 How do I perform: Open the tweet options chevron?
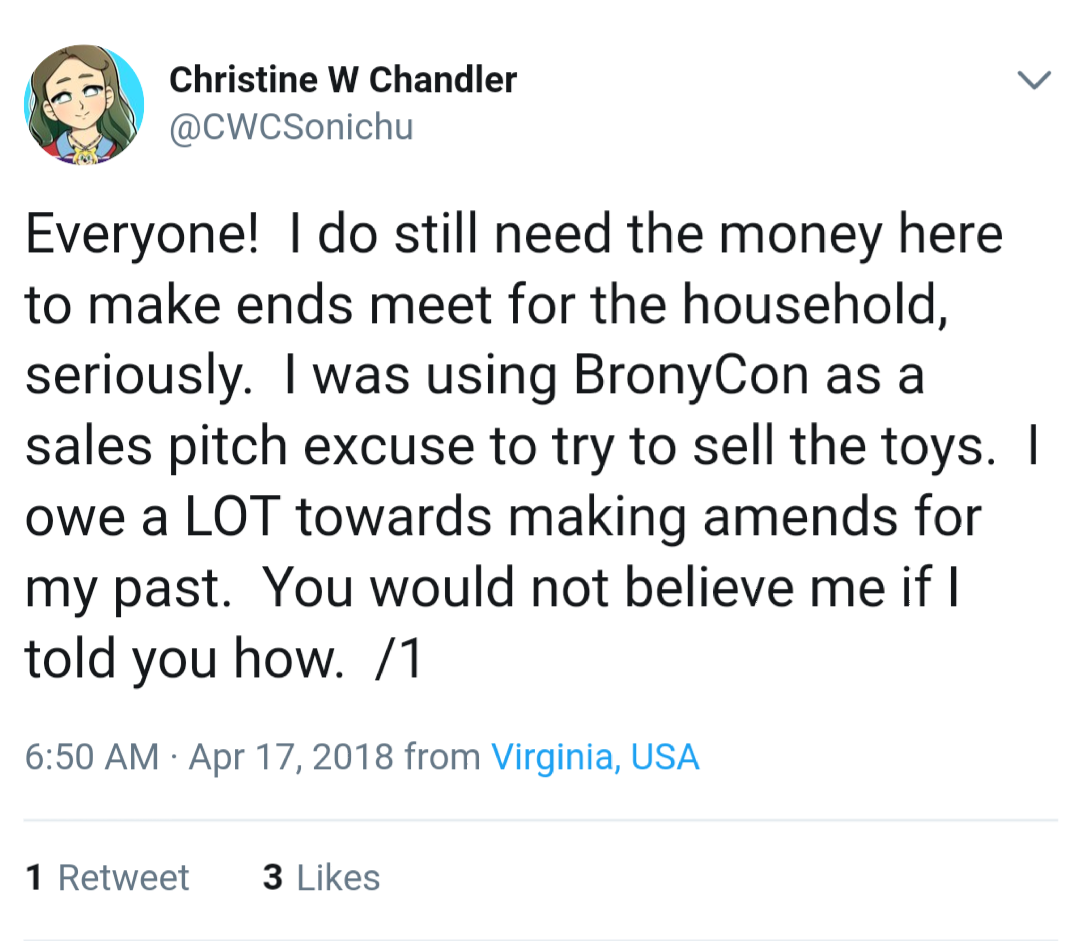pos(1033,79)
